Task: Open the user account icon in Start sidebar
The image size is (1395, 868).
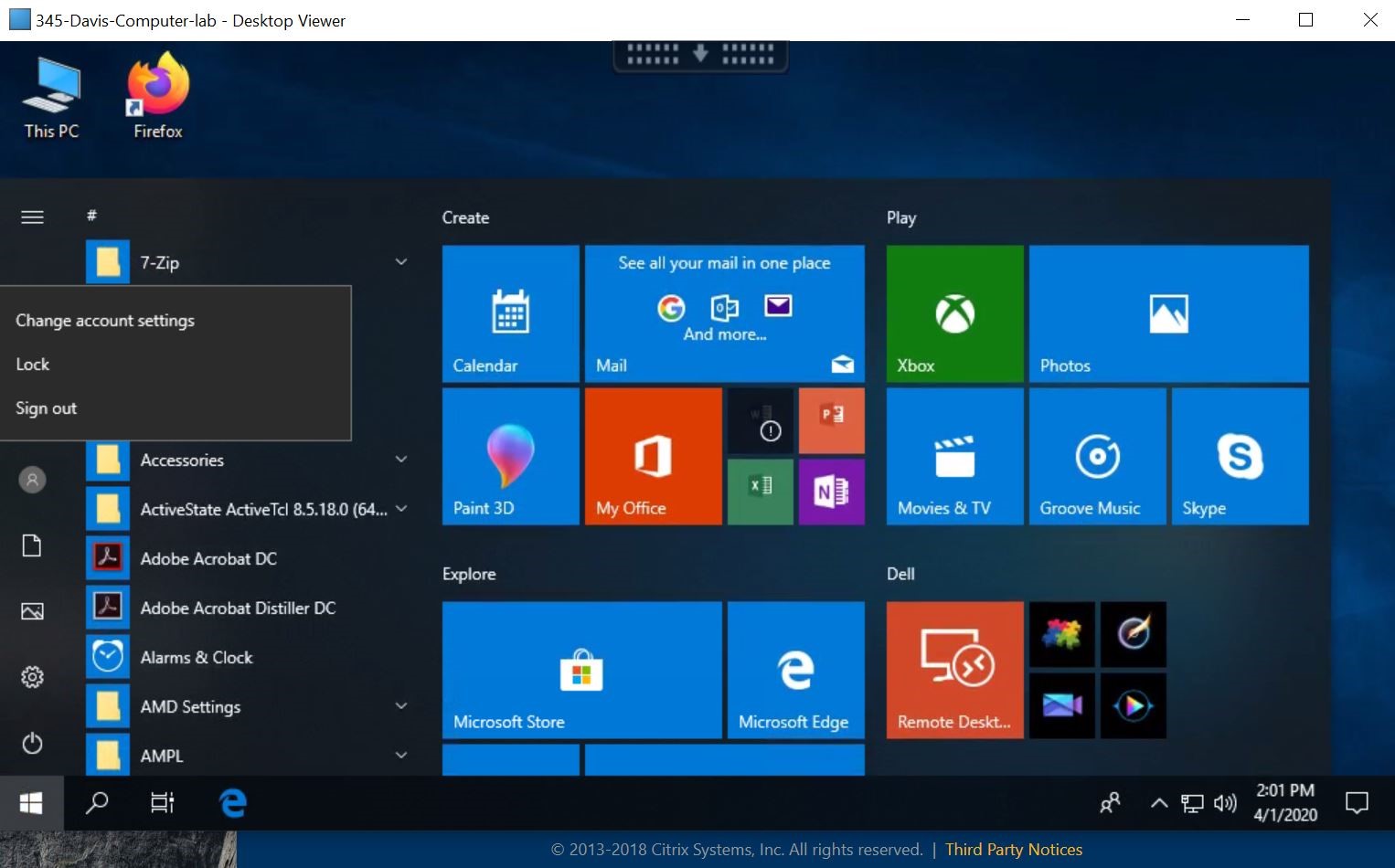Action: click(32, 479)
